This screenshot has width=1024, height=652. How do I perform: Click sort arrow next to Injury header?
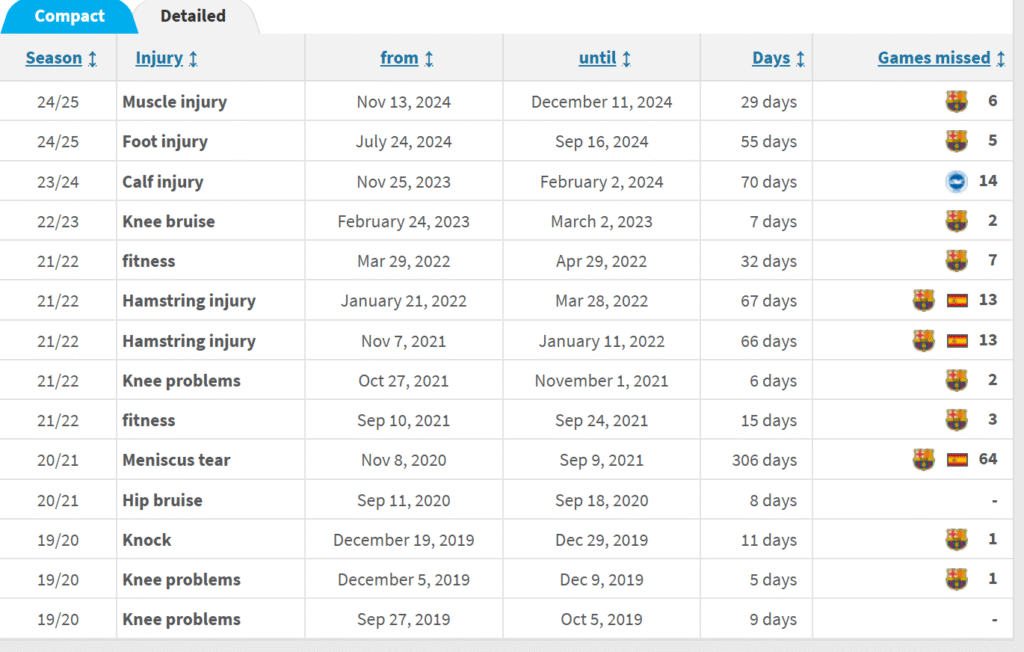coord(193,59)
